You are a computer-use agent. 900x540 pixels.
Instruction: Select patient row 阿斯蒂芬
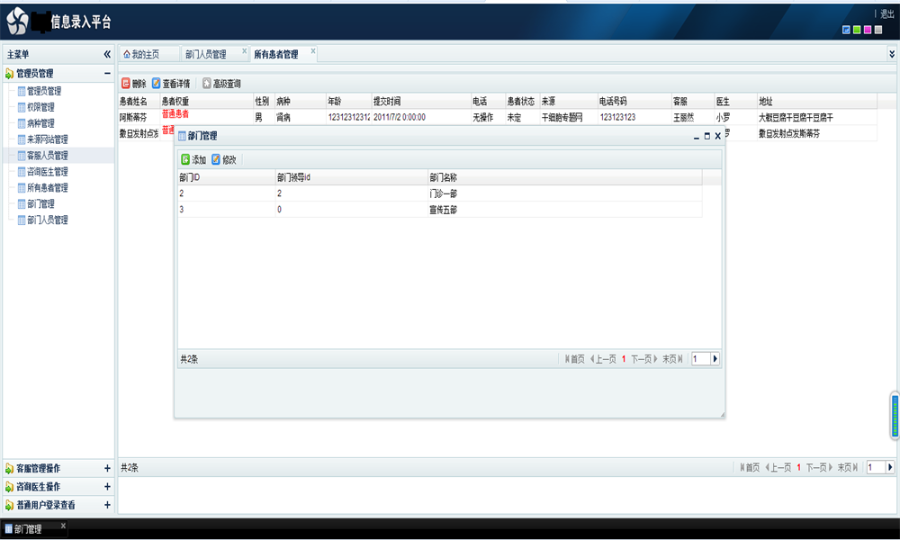497,117
